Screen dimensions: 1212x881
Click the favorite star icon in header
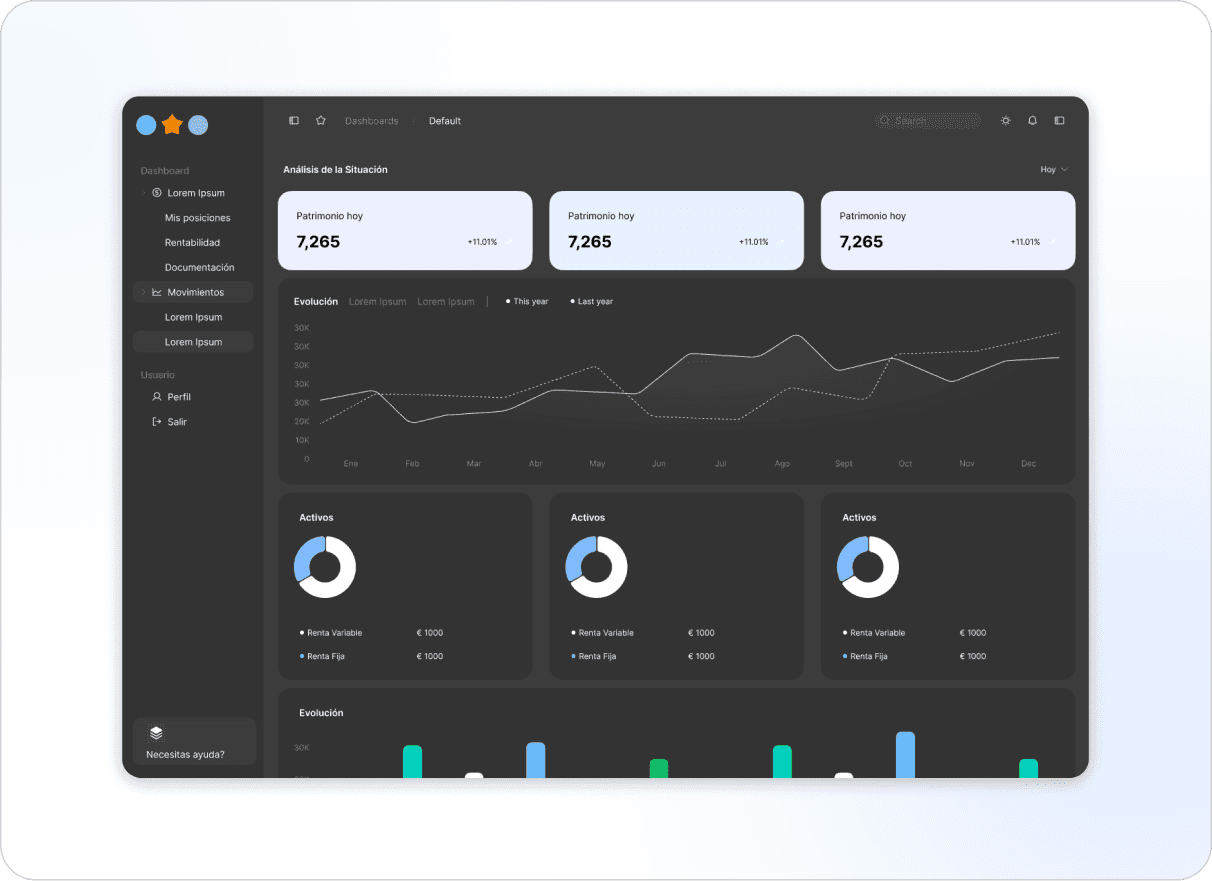[321, 121]
